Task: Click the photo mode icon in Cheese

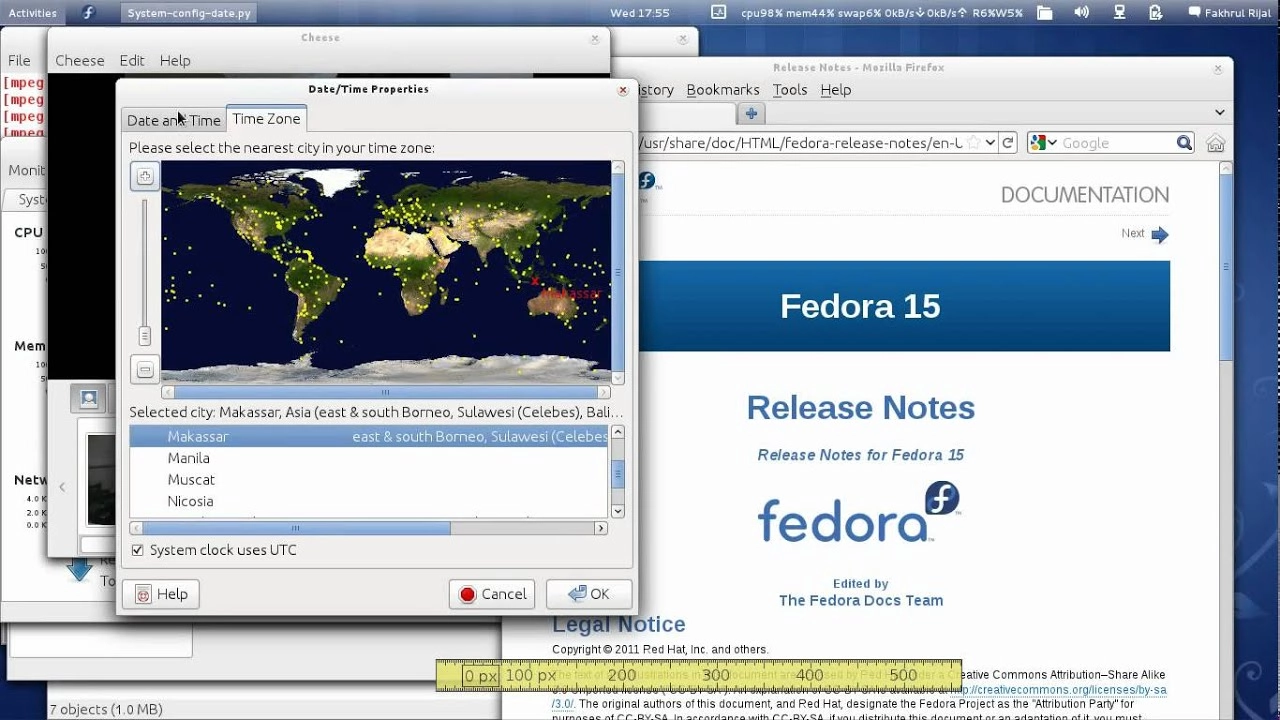Action: pyautogui.click(x=89, y=398)
